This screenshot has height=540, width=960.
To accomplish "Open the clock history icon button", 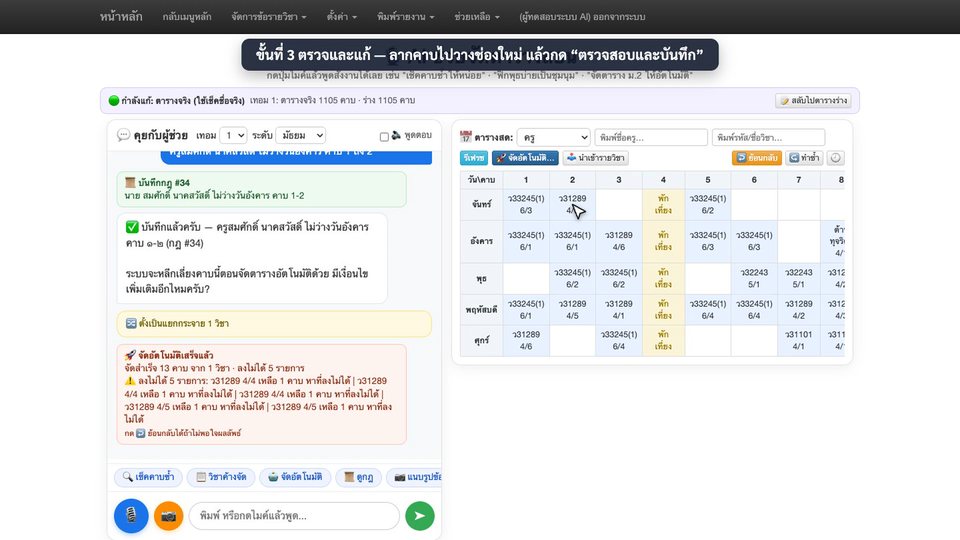I will 836,157.
